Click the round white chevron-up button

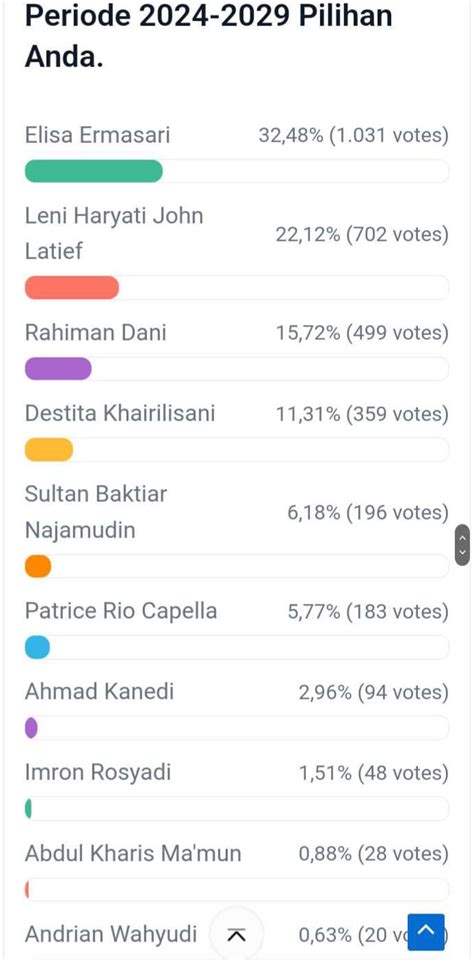tap(236, 934)
